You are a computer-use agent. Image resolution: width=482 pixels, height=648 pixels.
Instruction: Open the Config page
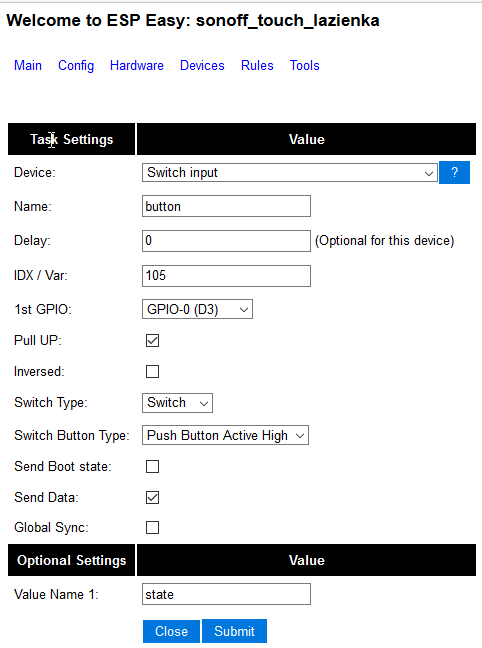click(x=76, y=65)
